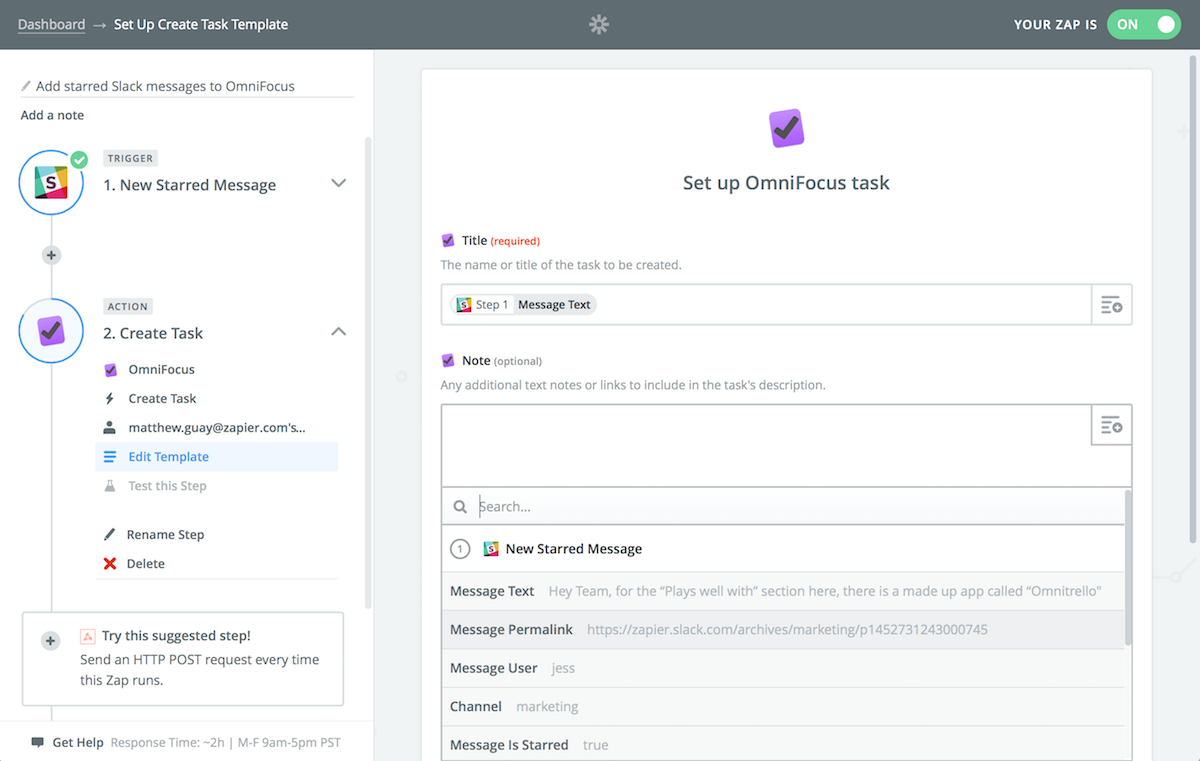Click the person account icon in substeps

110,427
